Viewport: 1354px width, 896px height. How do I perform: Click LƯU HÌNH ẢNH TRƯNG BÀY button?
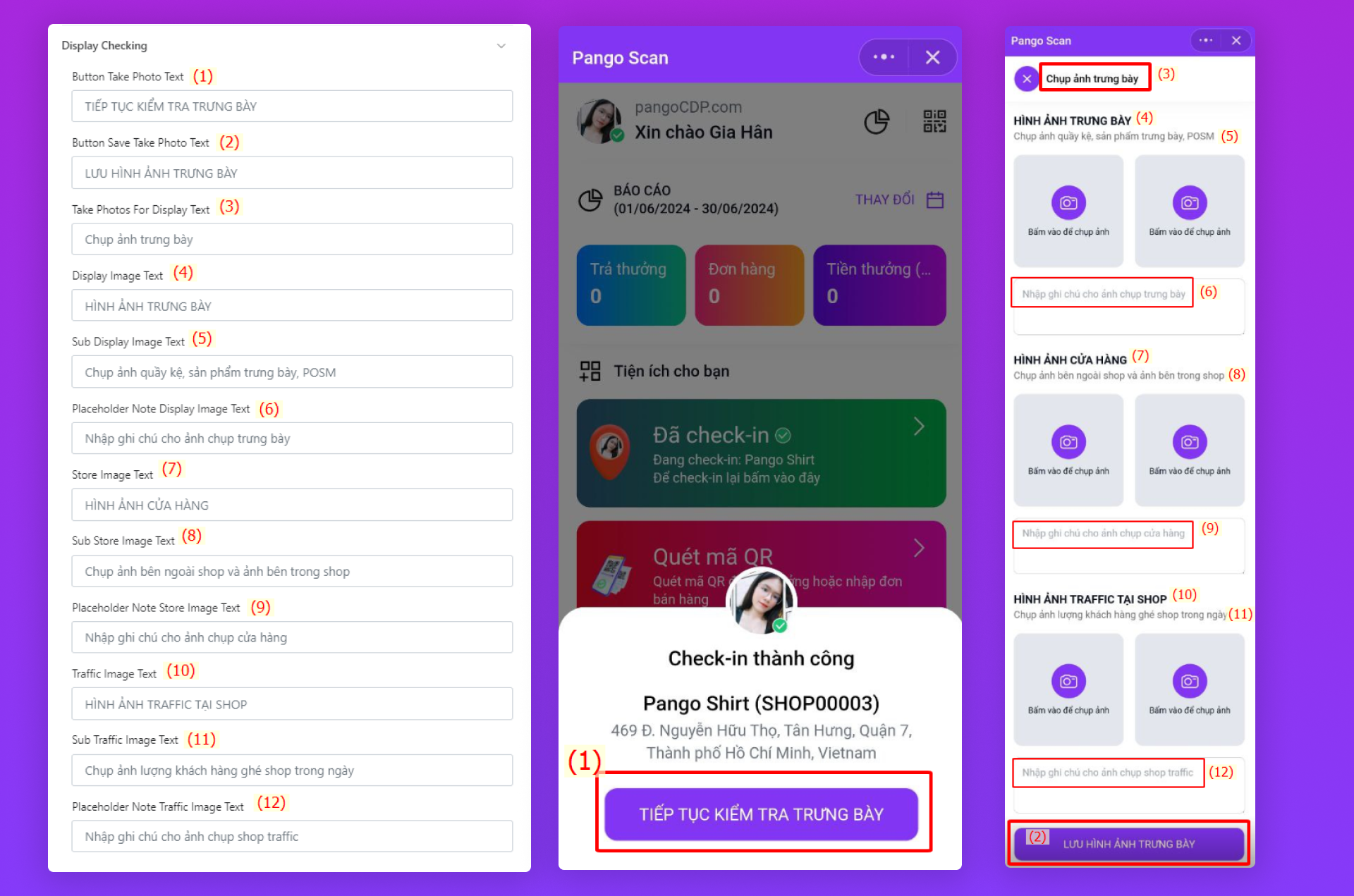(x=1129, y=844)
